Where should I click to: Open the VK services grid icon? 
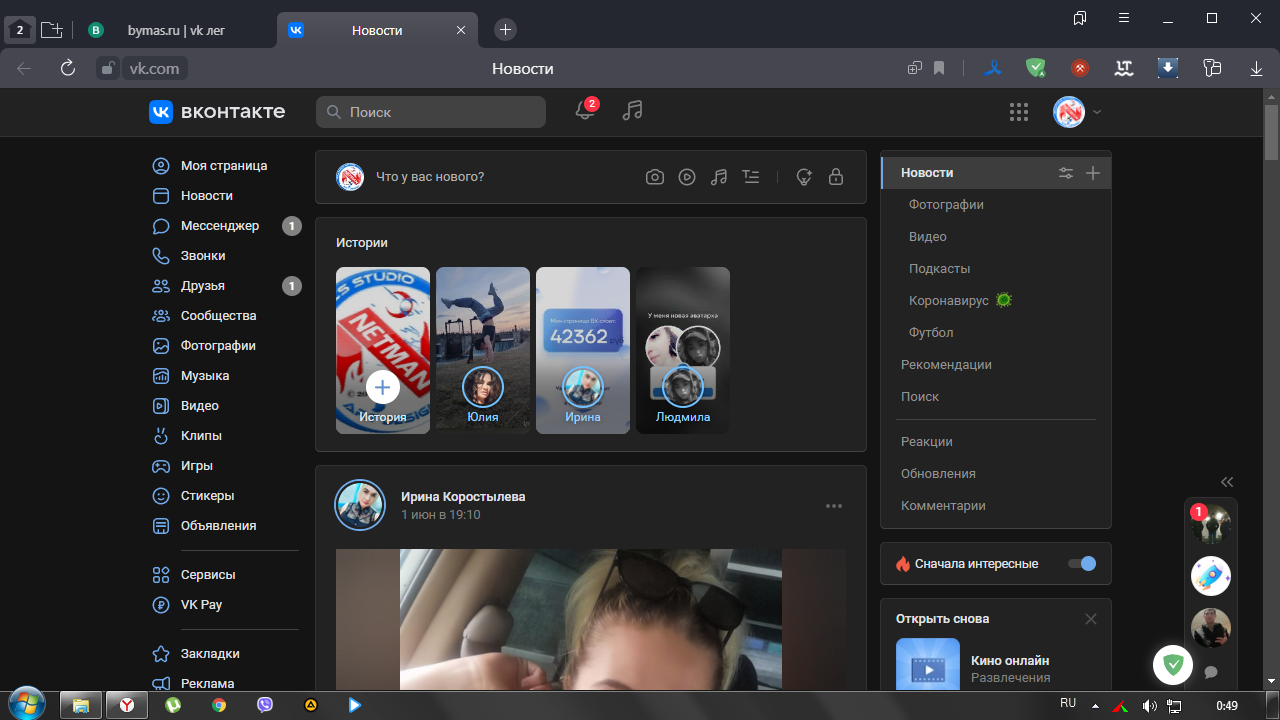pos(1019,112)
